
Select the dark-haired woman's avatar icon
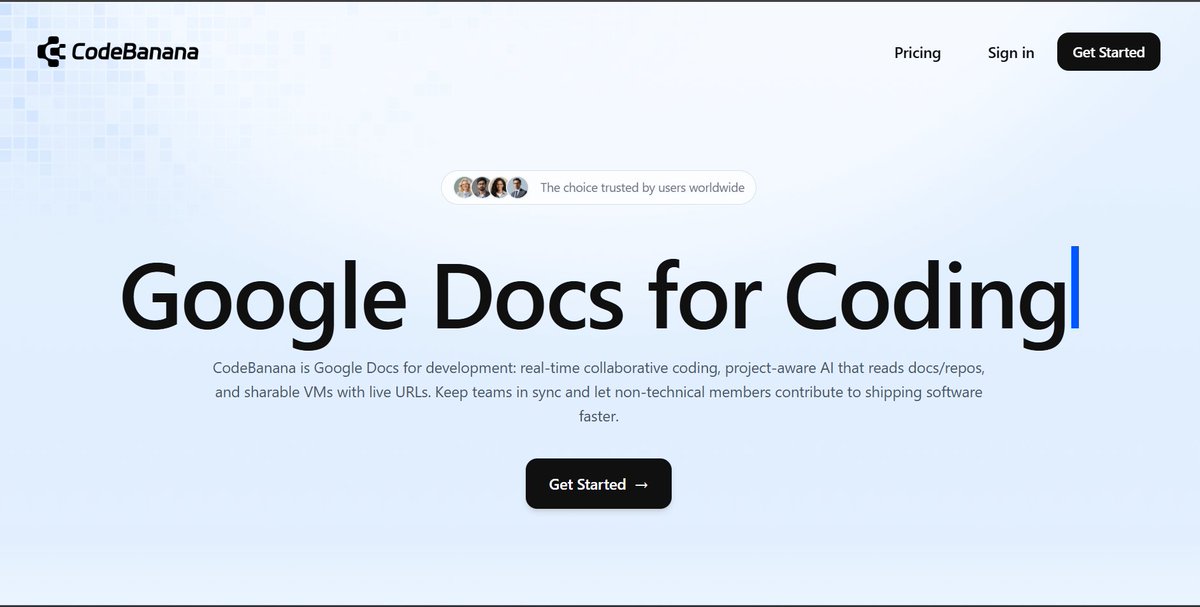[498, 187]
